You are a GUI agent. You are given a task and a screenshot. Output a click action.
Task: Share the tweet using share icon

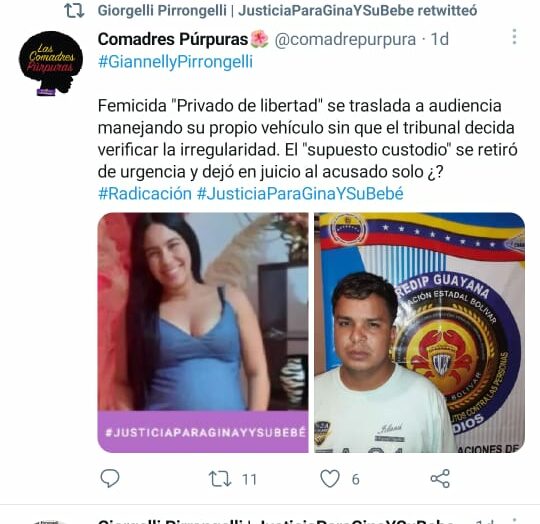pos(440,479)
